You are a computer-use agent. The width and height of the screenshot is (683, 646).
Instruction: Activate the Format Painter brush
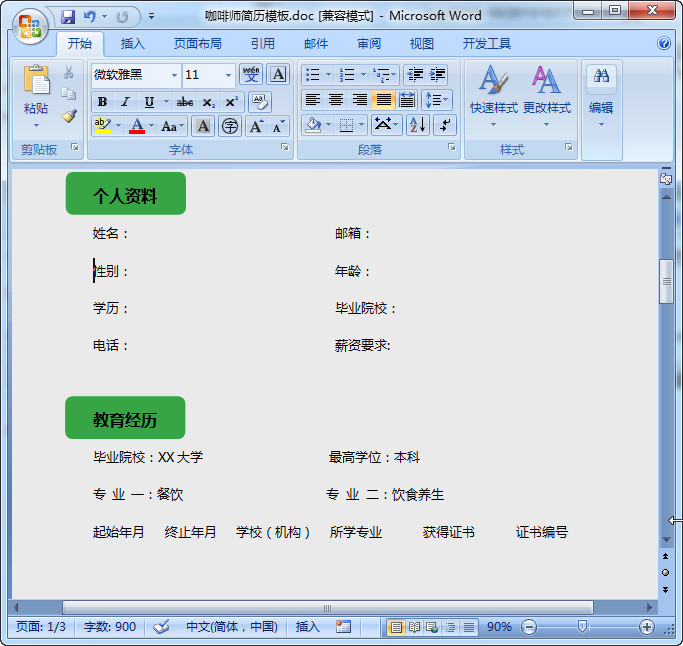click(x=69, y=116)
